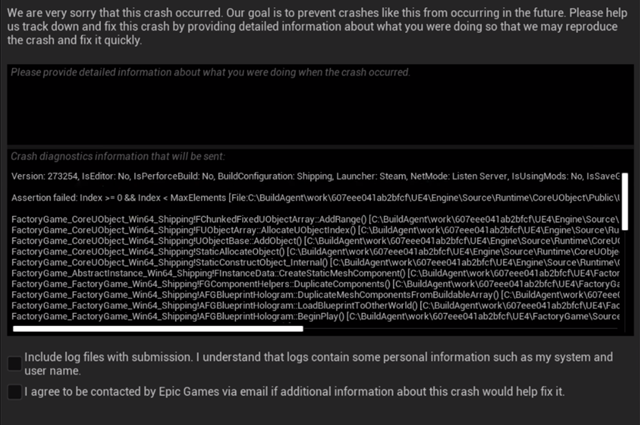The width and height of the screenshot is (640, 425).
Task: Select the FGComponentHelpers::DuplicateComponents line
Action: [316, 284]
